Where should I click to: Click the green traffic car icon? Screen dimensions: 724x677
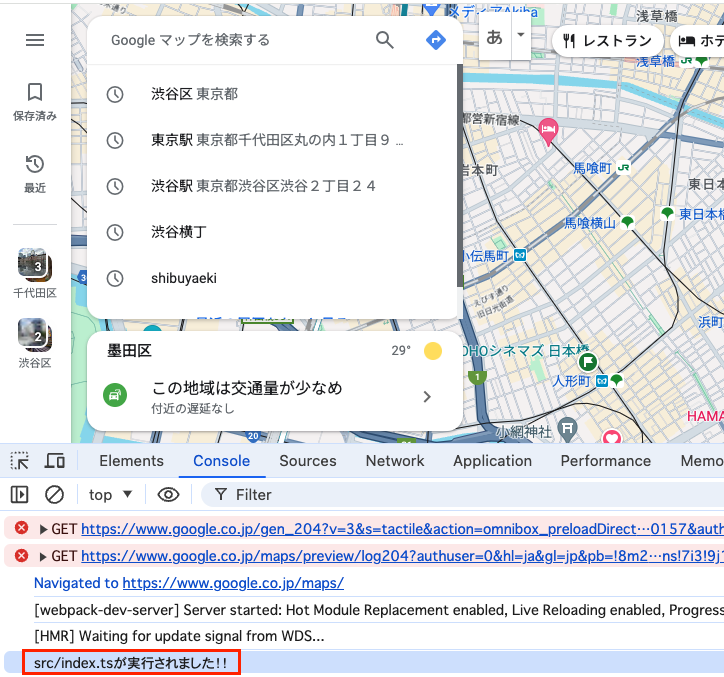click(115, 395)
